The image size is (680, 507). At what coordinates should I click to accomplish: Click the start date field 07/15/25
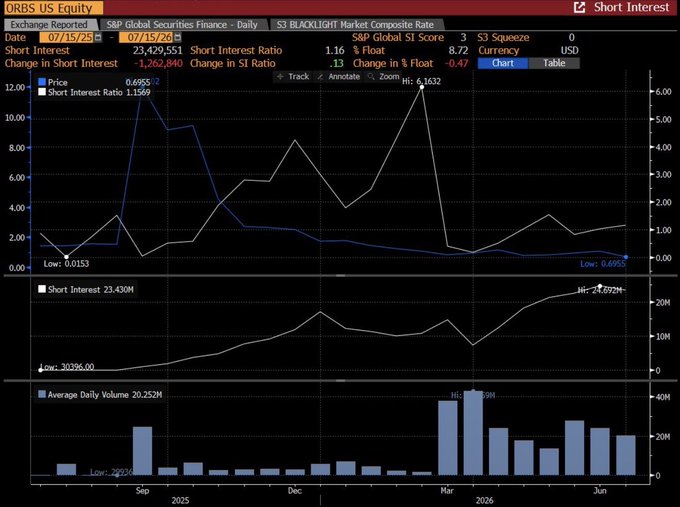point(67,37)
